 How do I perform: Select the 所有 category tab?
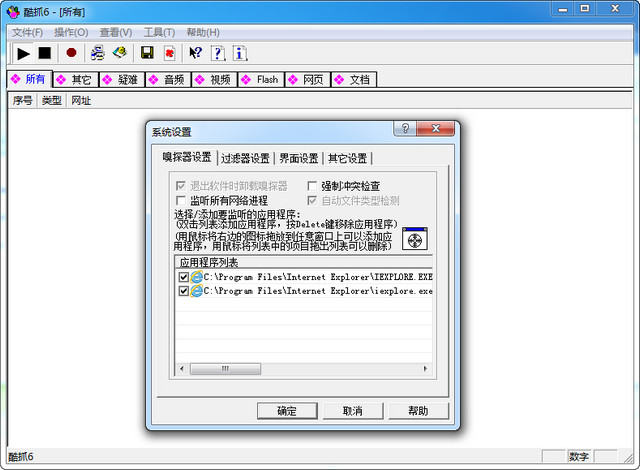(29, 79)
